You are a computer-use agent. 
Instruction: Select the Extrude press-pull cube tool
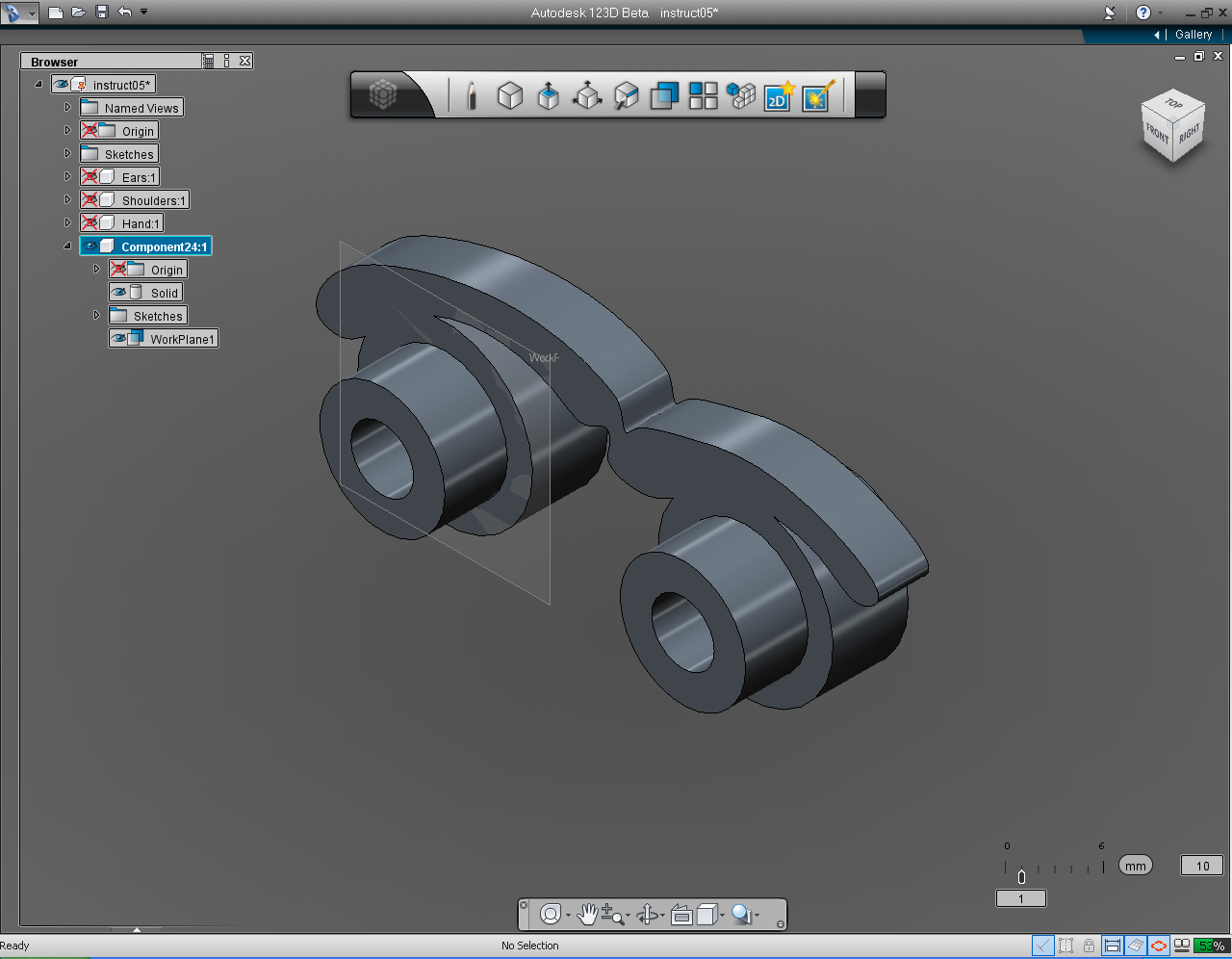click(x=549, y=95)
